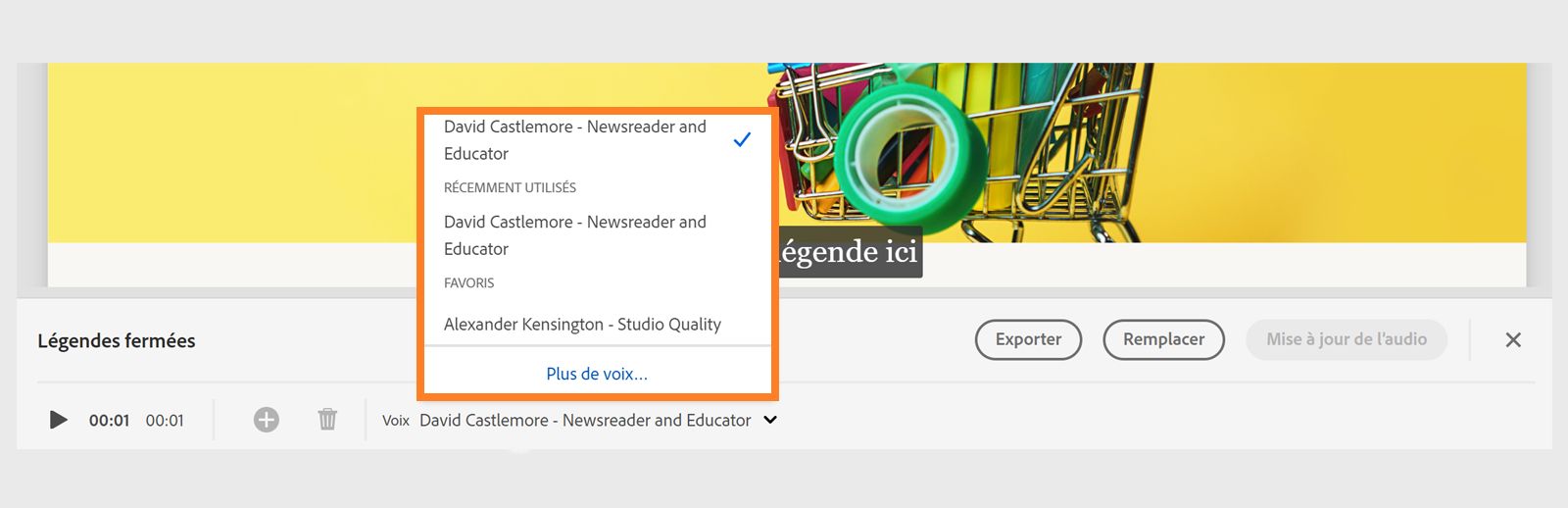
Task: Play the closed caption audio
Action: click(x=59, y=420)
